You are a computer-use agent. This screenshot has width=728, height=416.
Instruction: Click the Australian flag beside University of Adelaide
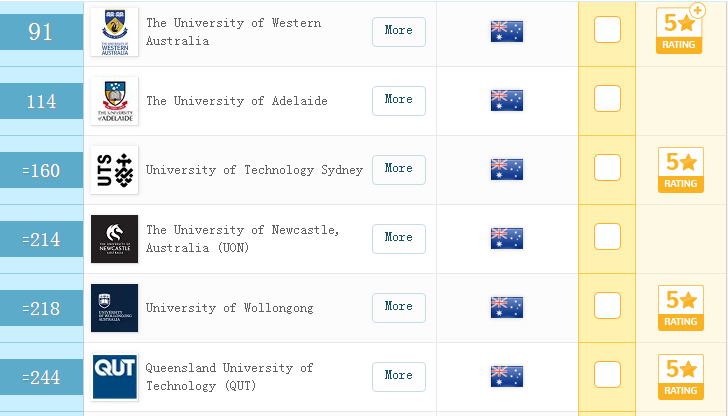click(506, 100)
